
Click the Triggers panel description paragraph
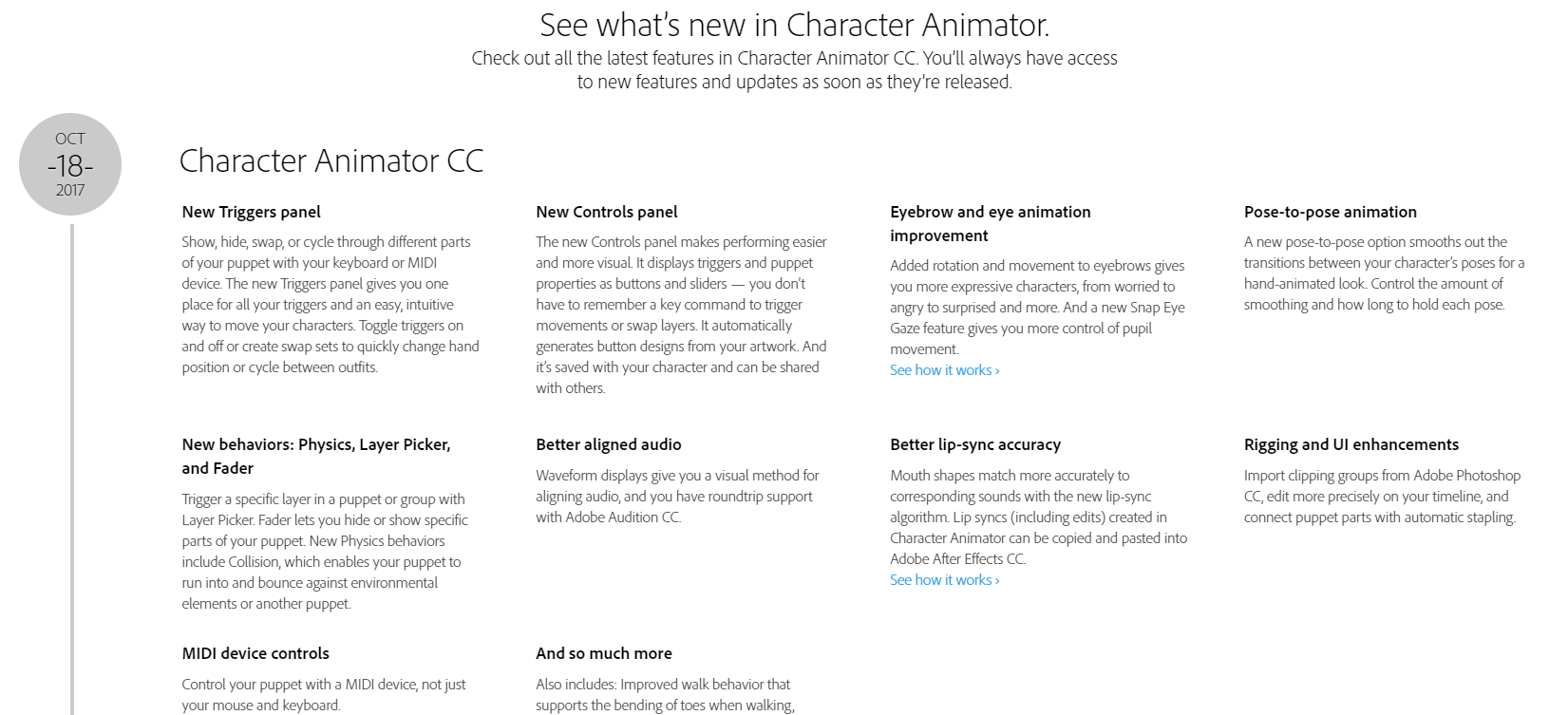point(331,305)
